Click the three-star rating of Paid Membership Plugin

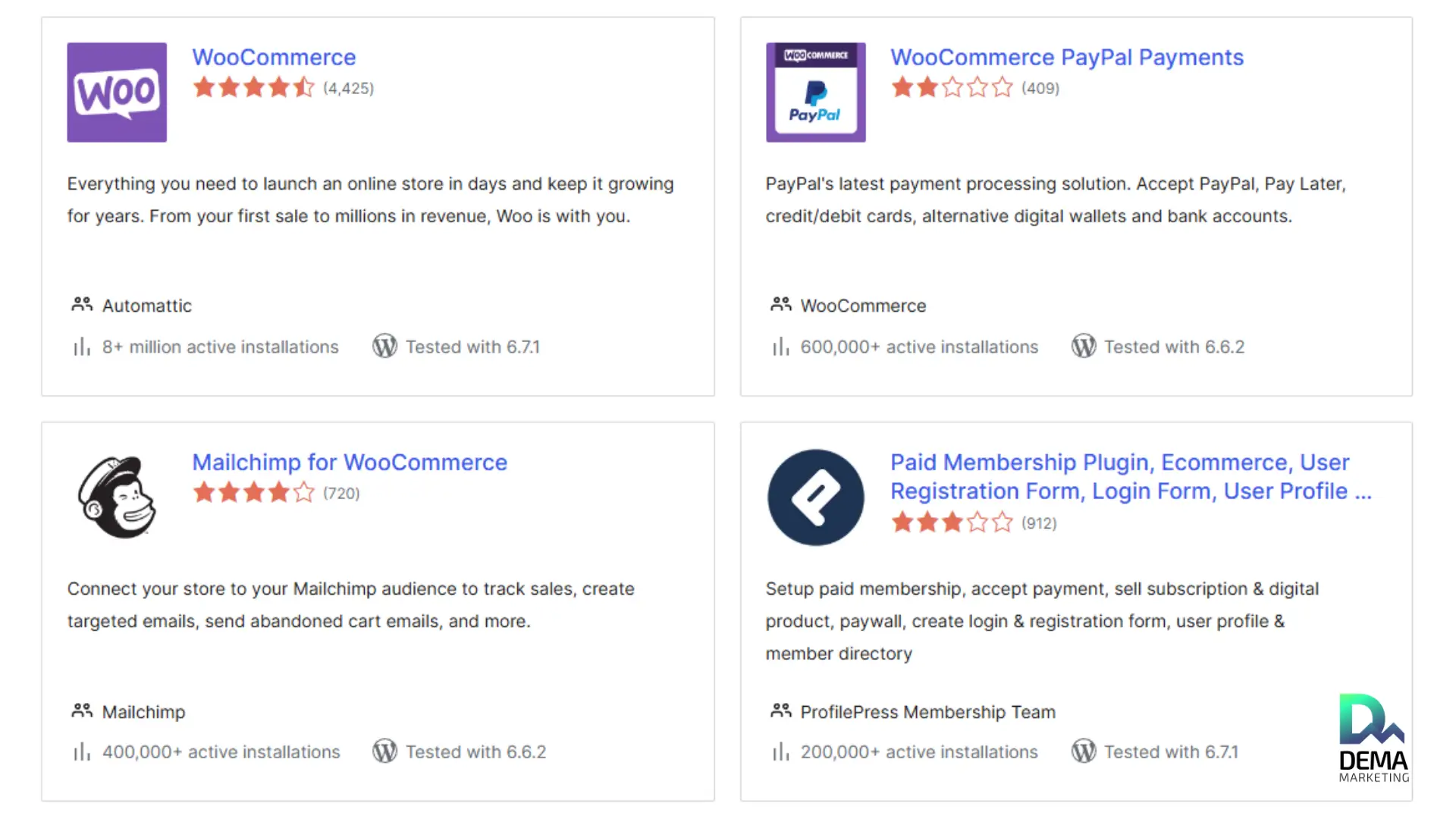click(x=952, y=522)
